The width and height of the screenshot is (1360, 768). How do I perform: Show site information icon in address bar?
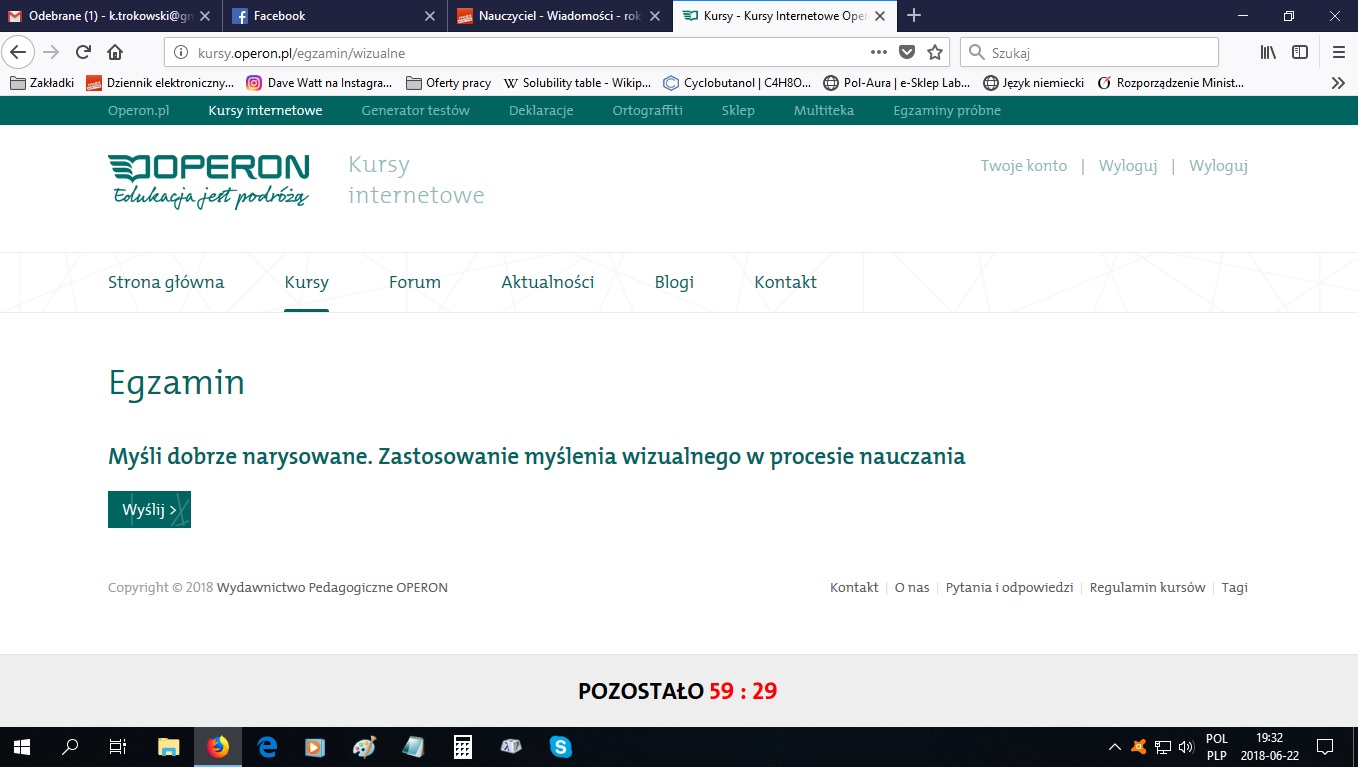(x=181, y=53)
